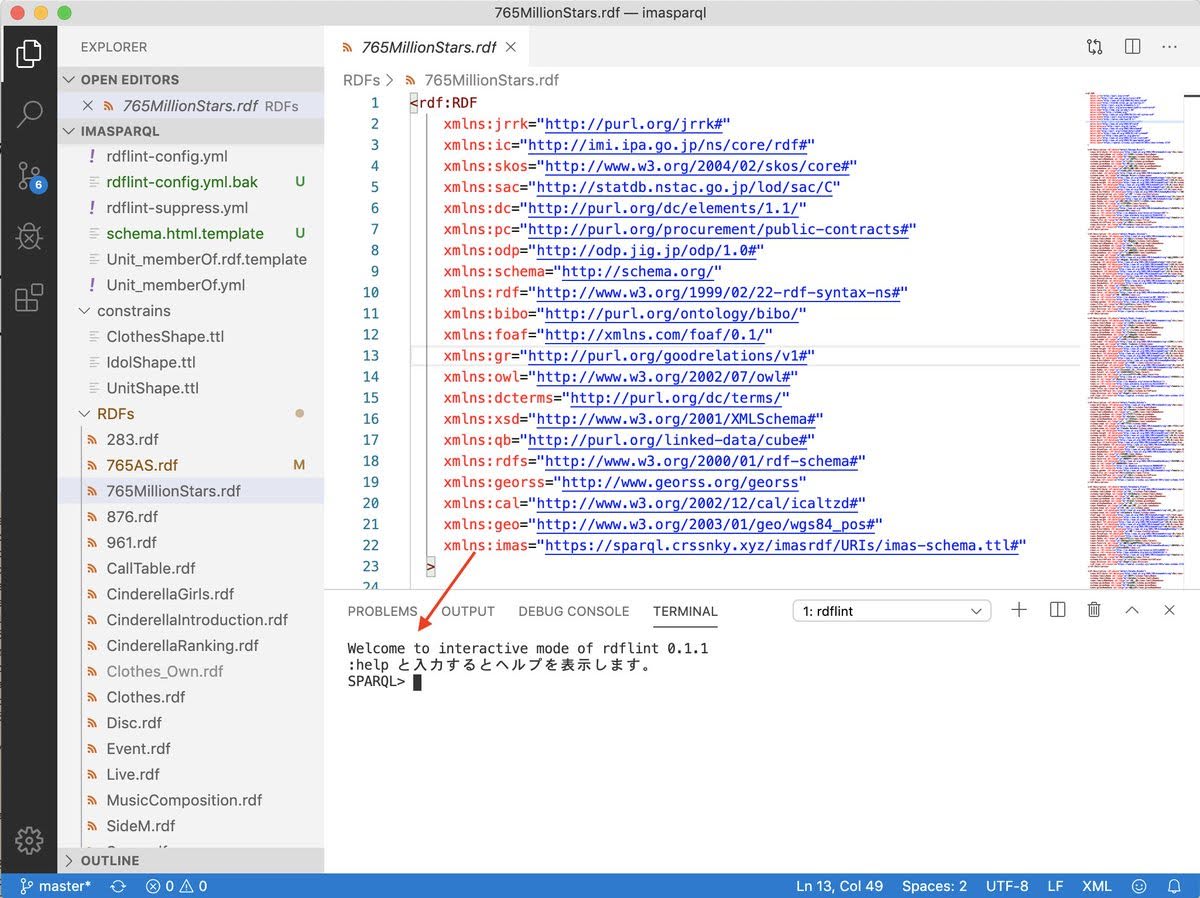This screenshot has height=898, width=1200.
Task: Click the RDFs breadcrumb segment
Action: pos(361,80)
